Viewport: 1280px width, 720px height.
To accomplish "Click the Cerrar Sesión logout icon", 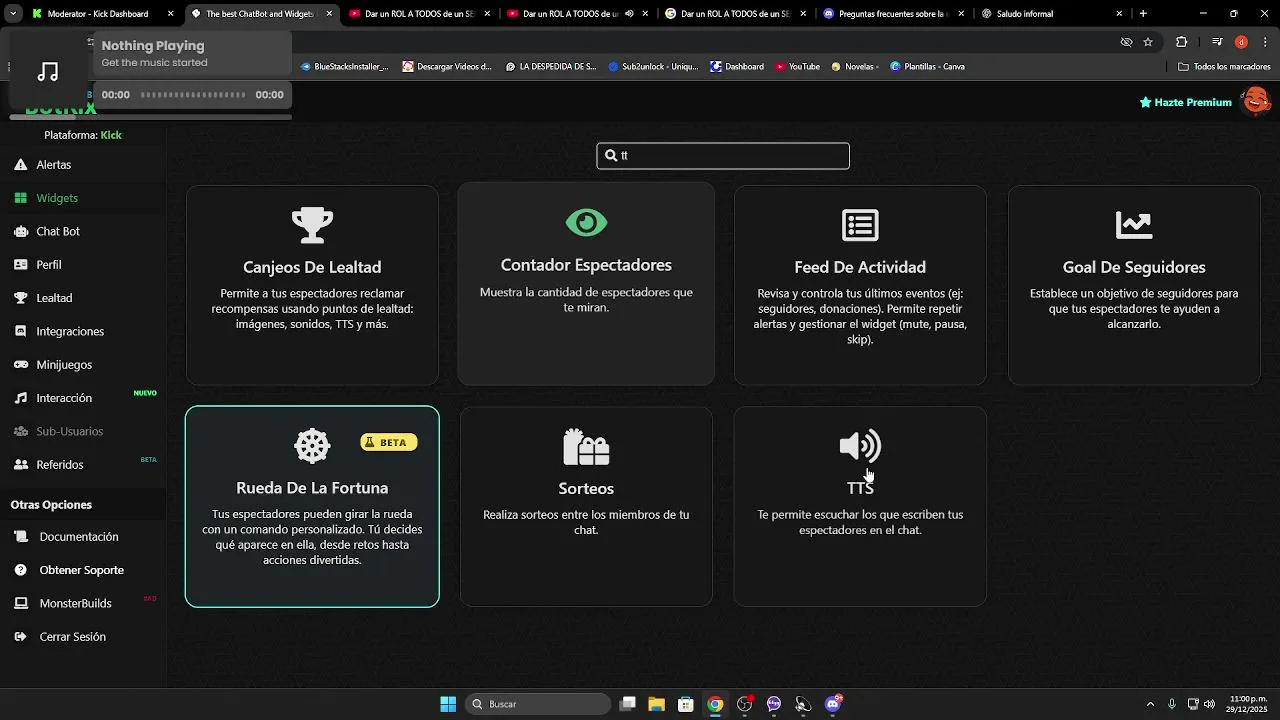I will [x=20, y=637].
